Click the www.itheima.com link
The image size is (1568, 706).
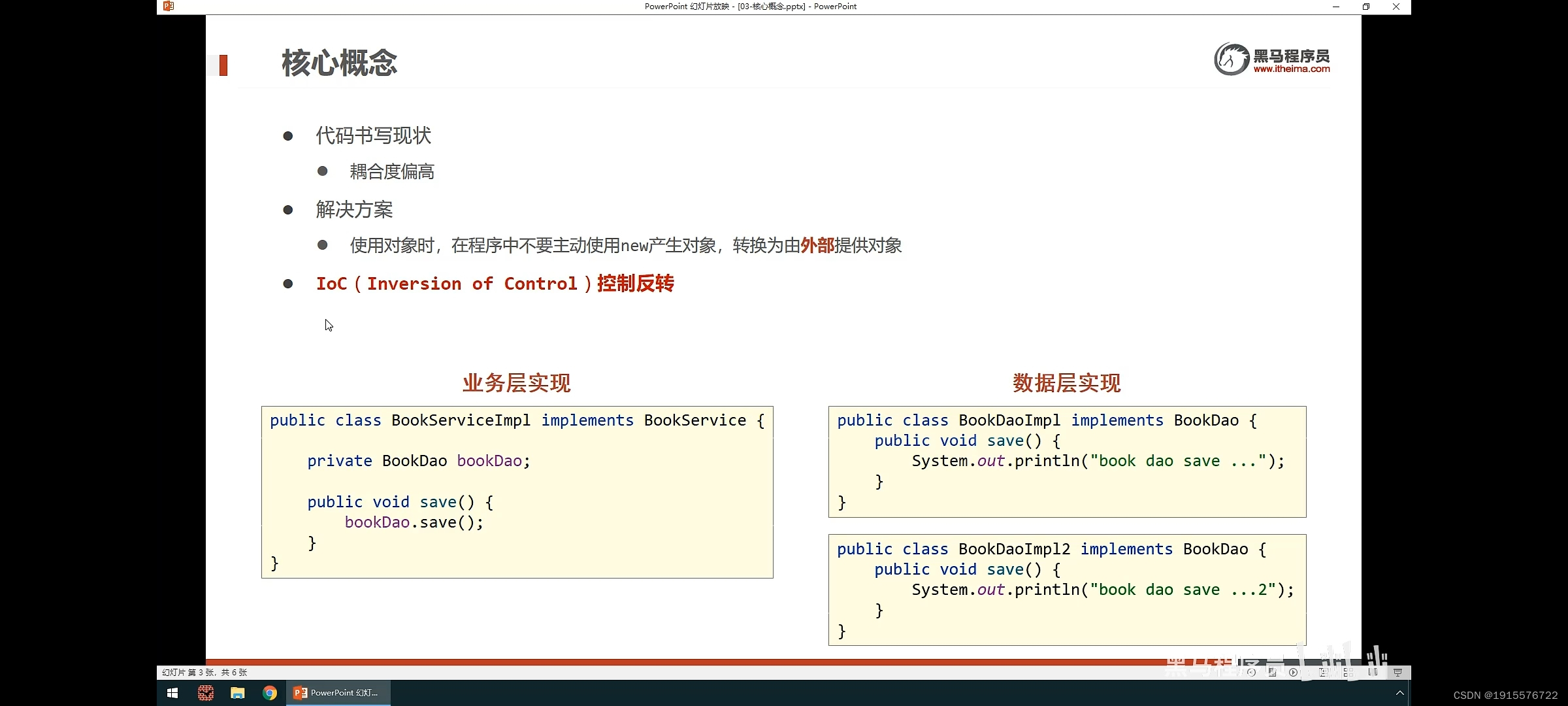pos(1291,69)
